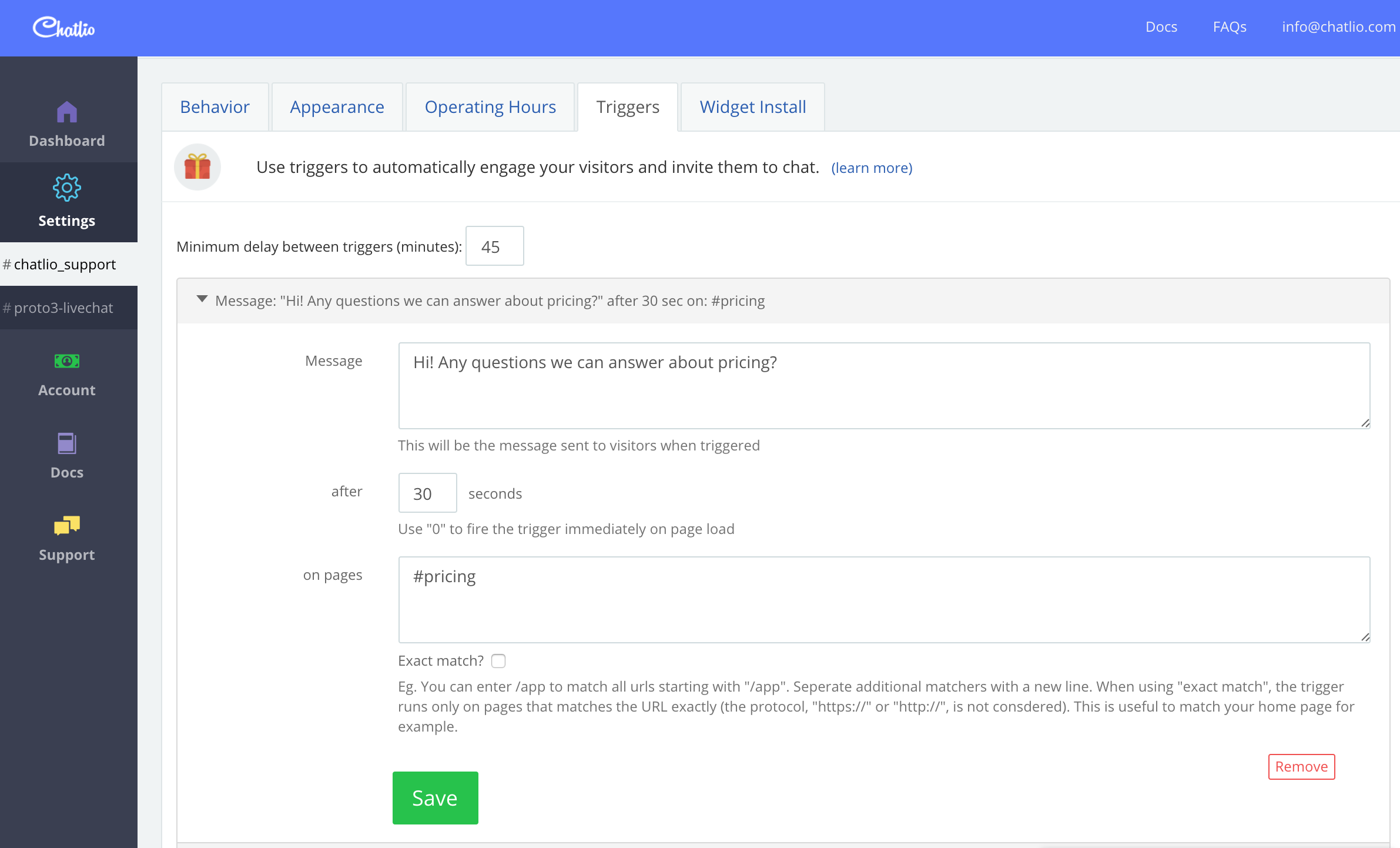Viewport: 1400px width, 848px height.
Task: Click the Docs book icon
Action: tap(66, 443)
